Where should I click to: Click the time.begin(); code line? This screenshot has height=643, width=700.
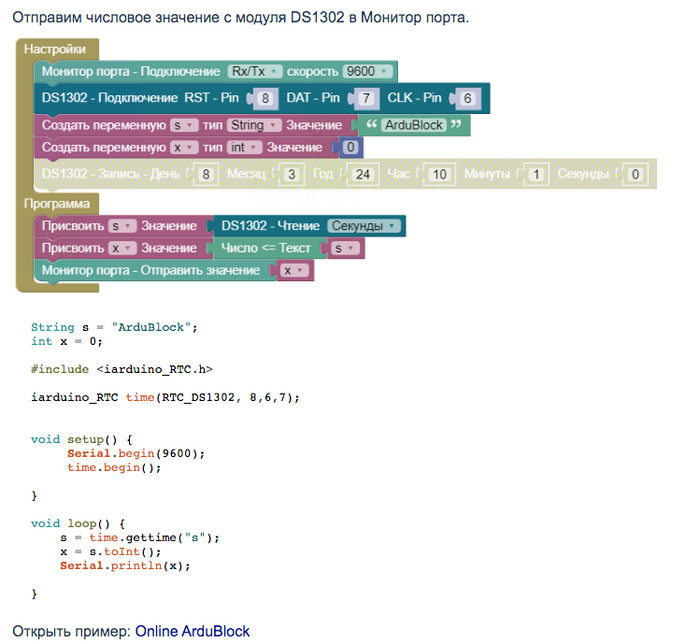114,468
